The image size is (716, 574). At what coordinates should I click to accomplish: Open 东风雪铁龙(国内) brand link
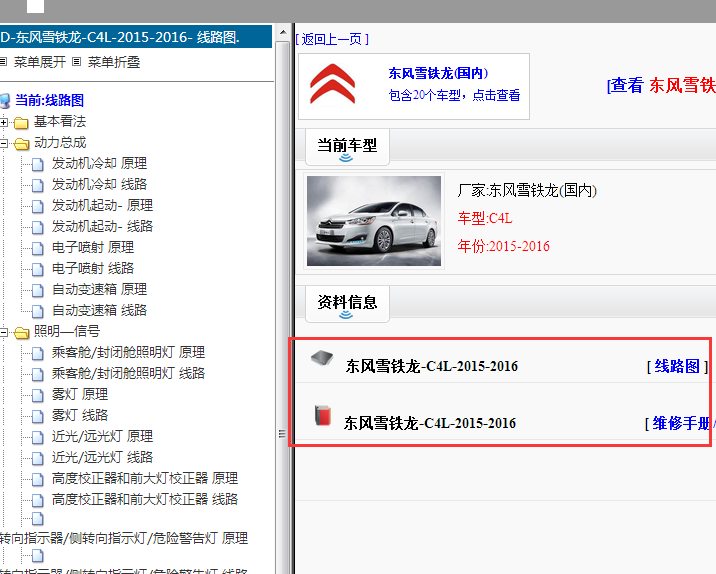click(x=438, y=73)
